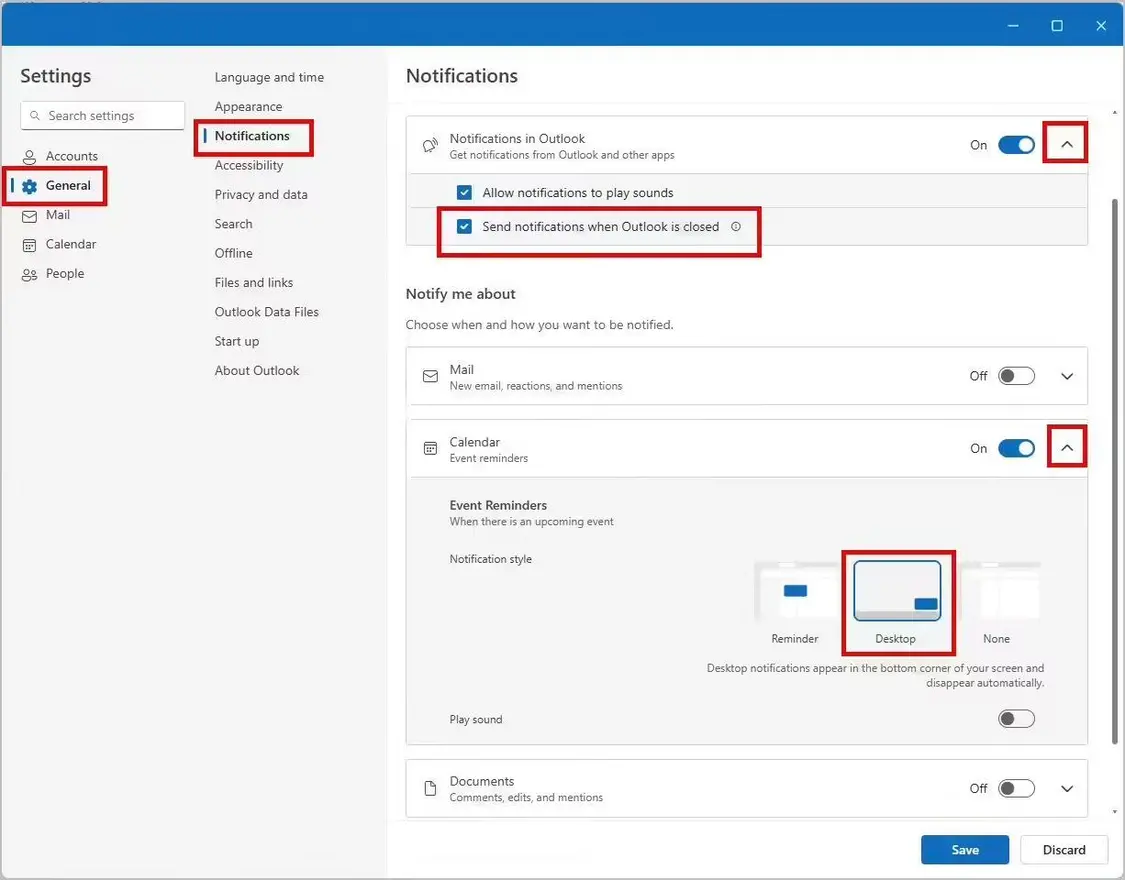Choose the None notification style thumbnail
Screen dimensions: 1125x880
(999, 592)
